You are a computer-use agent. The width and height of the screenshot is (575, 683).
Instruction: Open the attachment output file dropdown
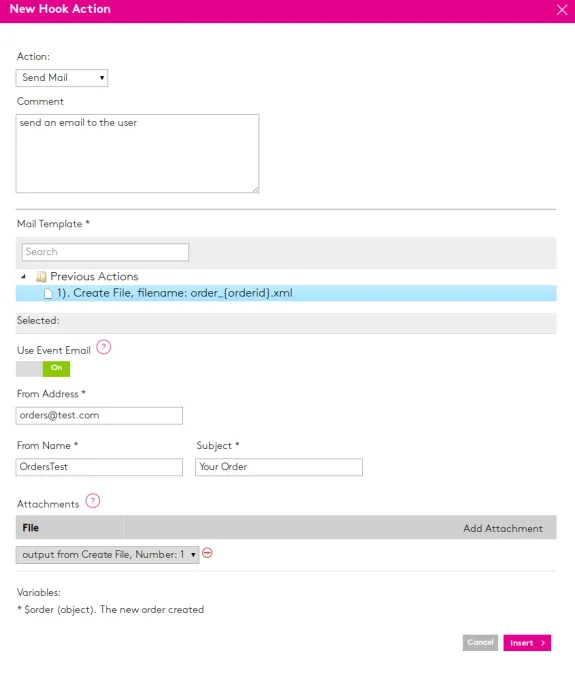click(x=108, y=555)
